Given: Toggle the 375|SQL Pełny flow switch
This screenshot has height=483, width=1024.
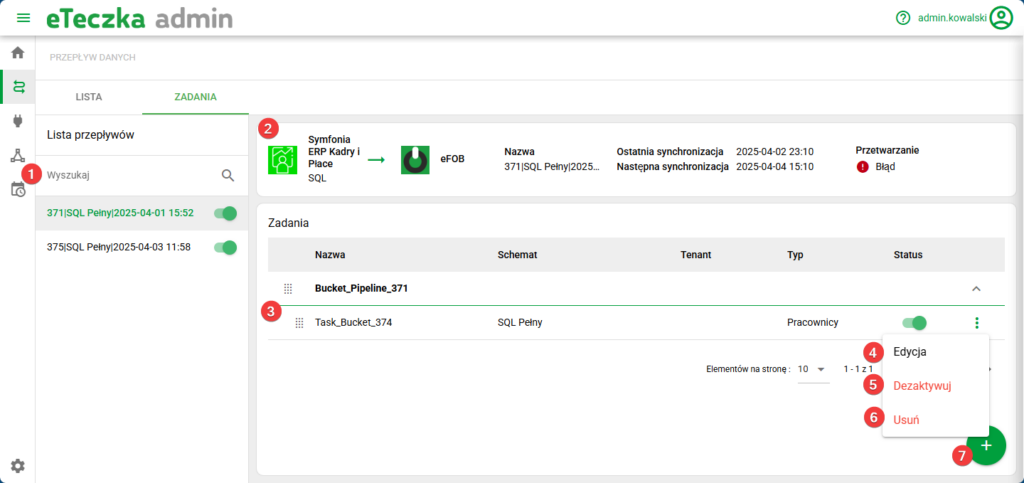Looking at the screenshot, I should [225, 247].
